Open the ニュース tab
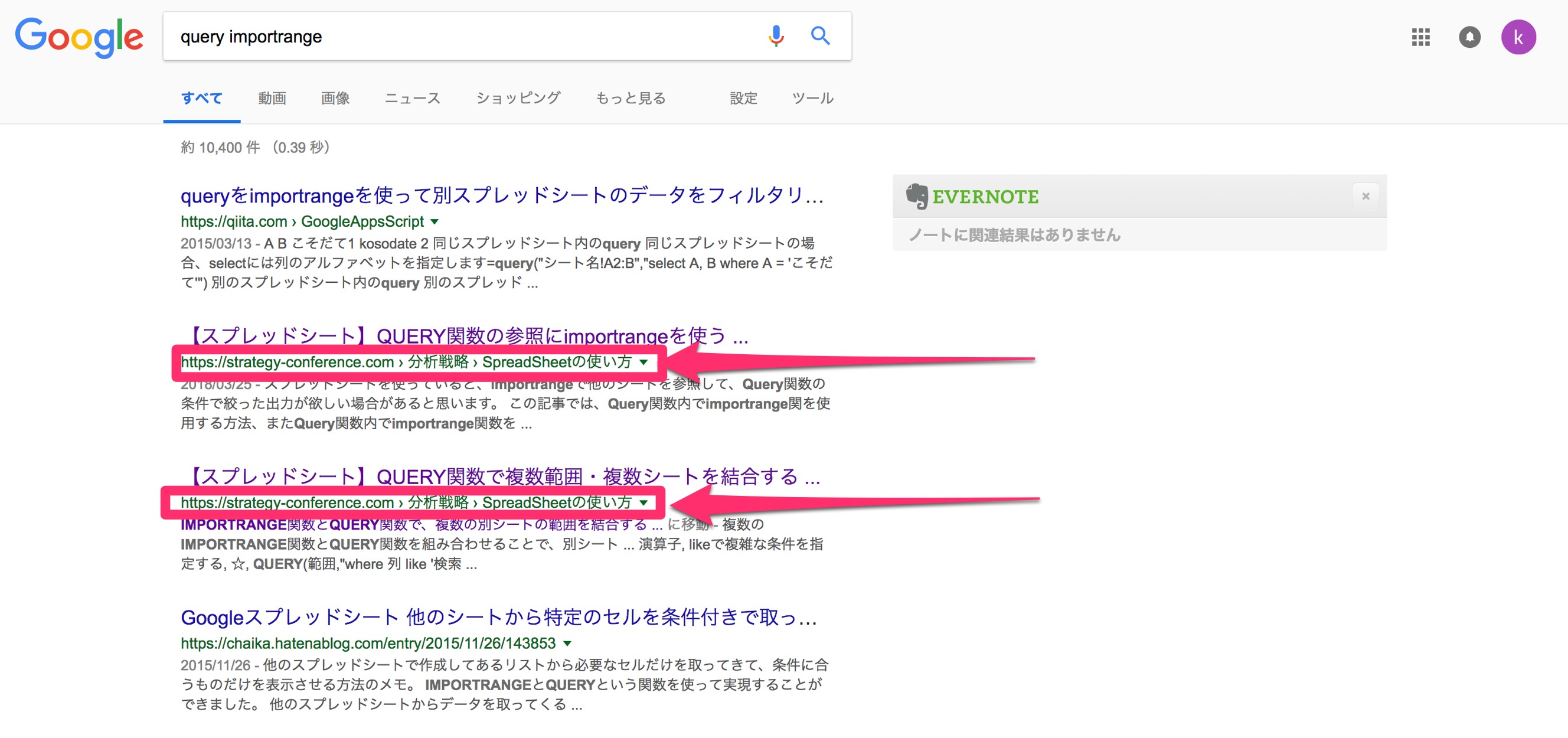The image size is (1568, 738). [x=412, y=98]
